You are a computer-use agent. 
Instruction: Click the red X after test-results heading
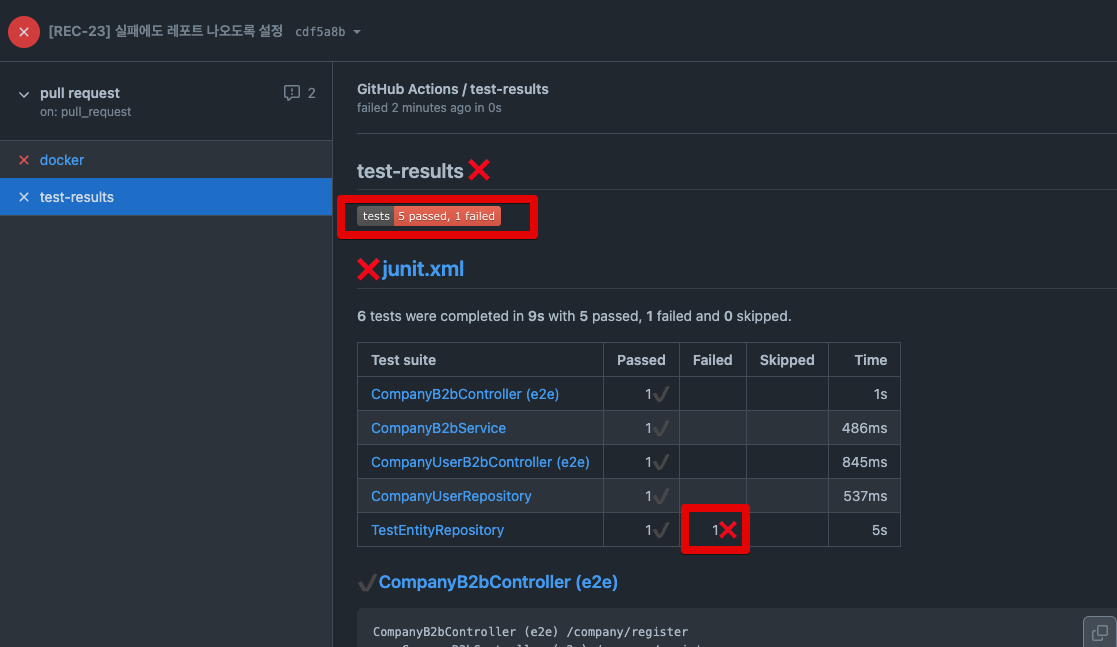tap(479, 170)
